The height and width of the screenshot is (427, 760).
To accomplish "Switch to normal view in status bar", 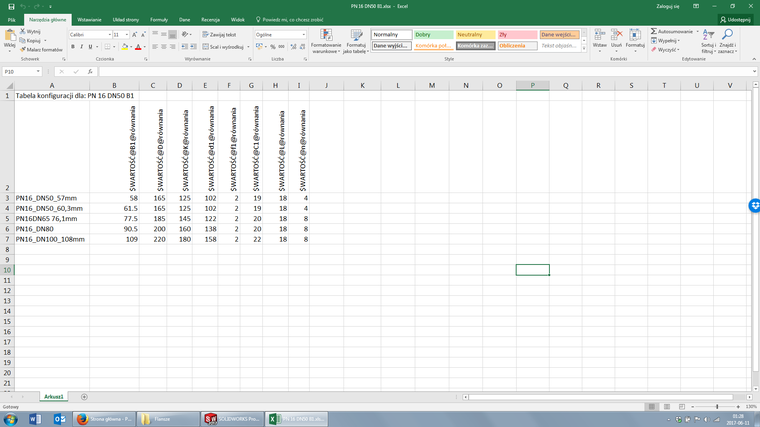I will point(652,407).
